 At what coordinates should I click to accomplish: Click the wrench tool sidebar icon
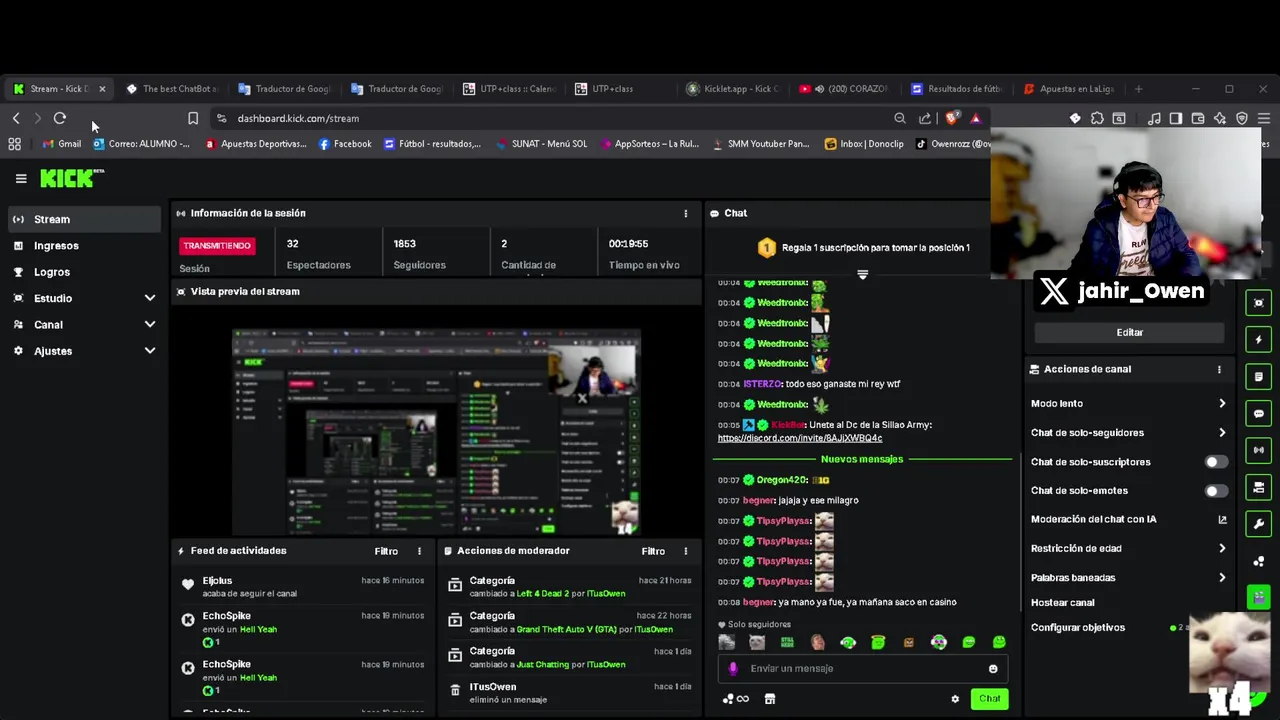coord(1259,524)
